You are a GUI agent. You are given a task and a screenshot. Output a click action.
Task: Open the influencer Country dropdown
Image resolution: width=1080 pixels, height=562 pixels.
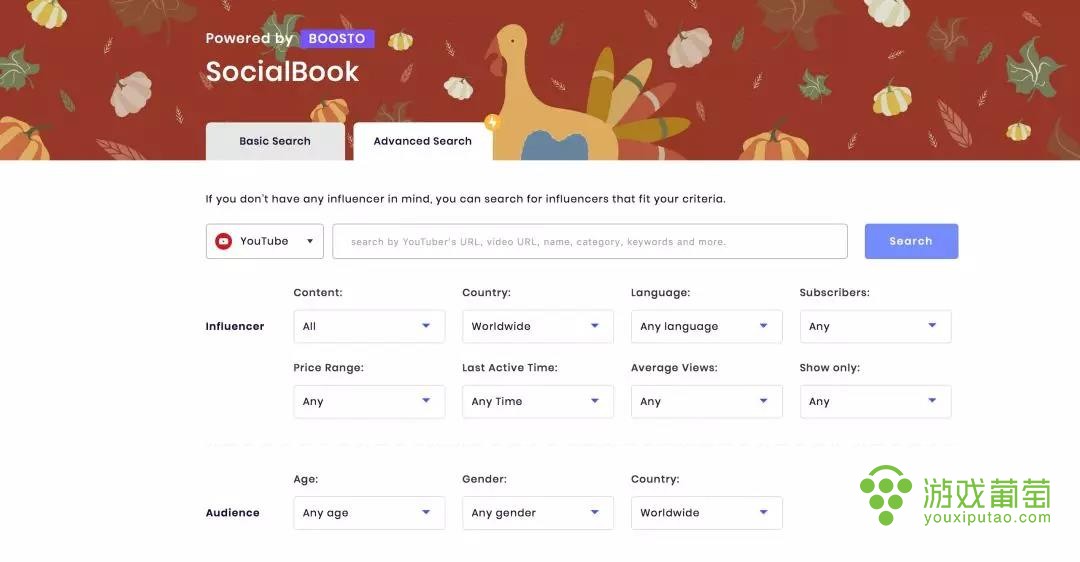(538, 326)
